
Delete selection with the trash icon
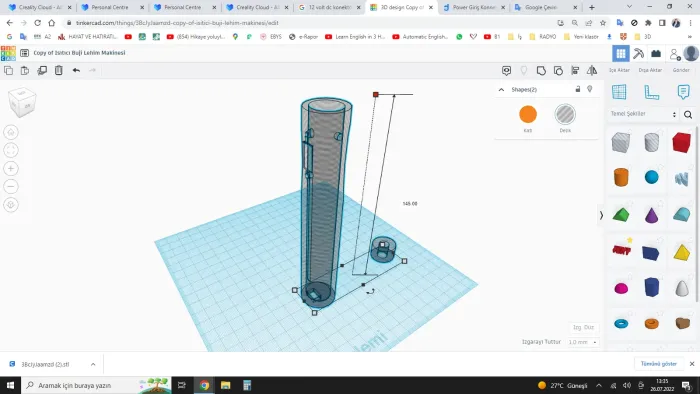pyautogui.click(x=59, y=70)
